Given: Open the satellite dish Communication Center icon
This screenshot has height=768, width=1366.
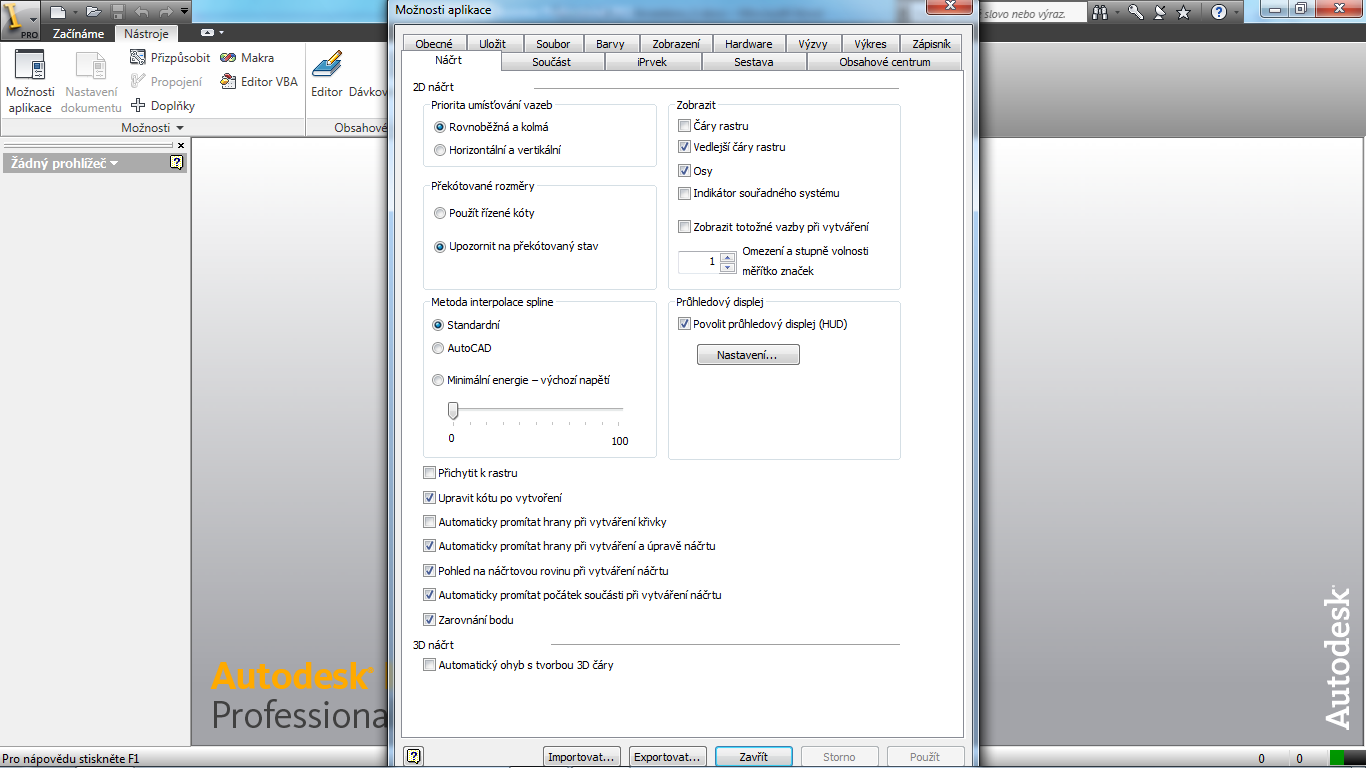Looking at the screenshot, I should click(1159, 12).
